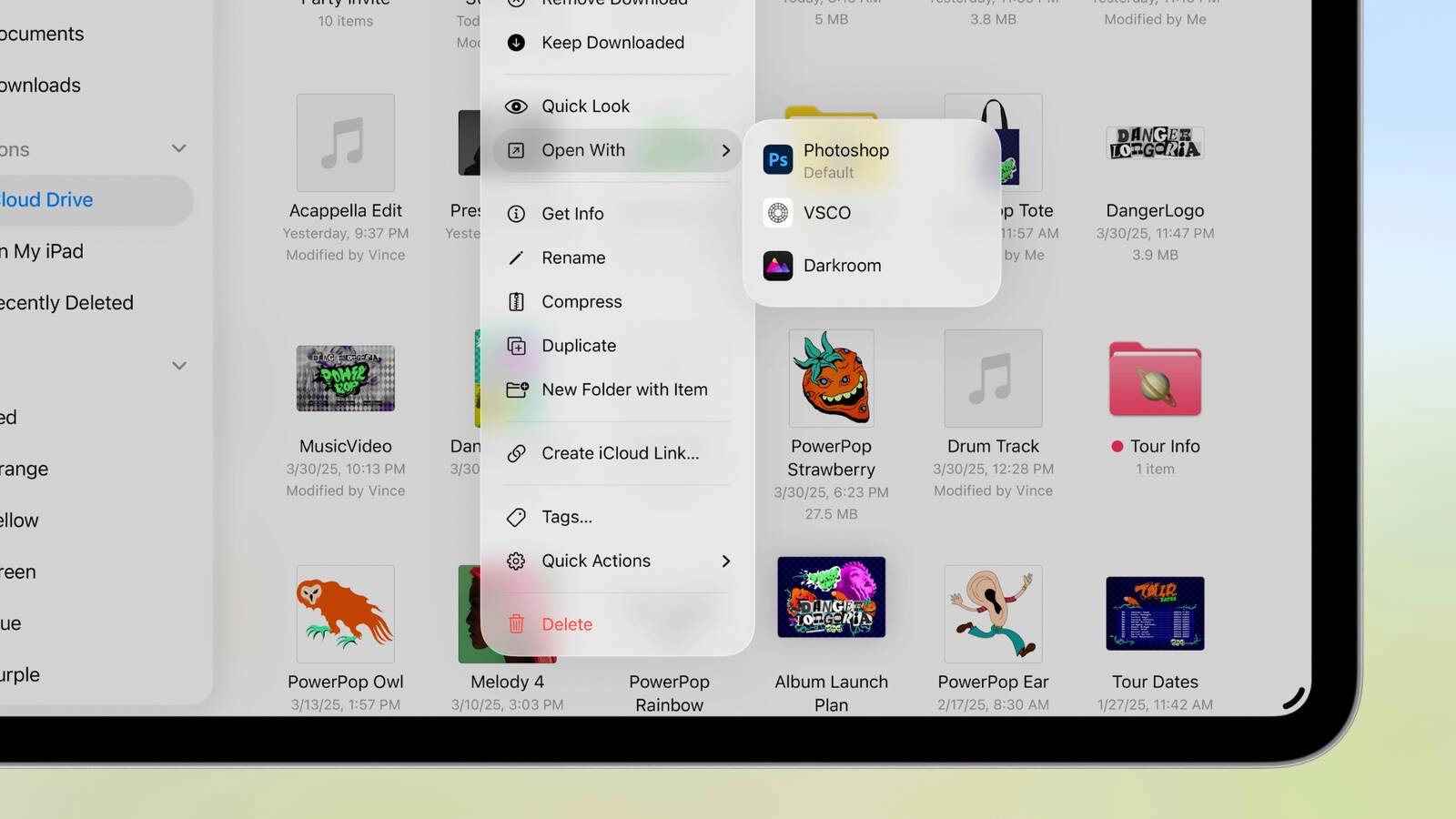Select Get Info from the context menu
This screenshot has height=819, width=1456.
(x=571, y=213)
